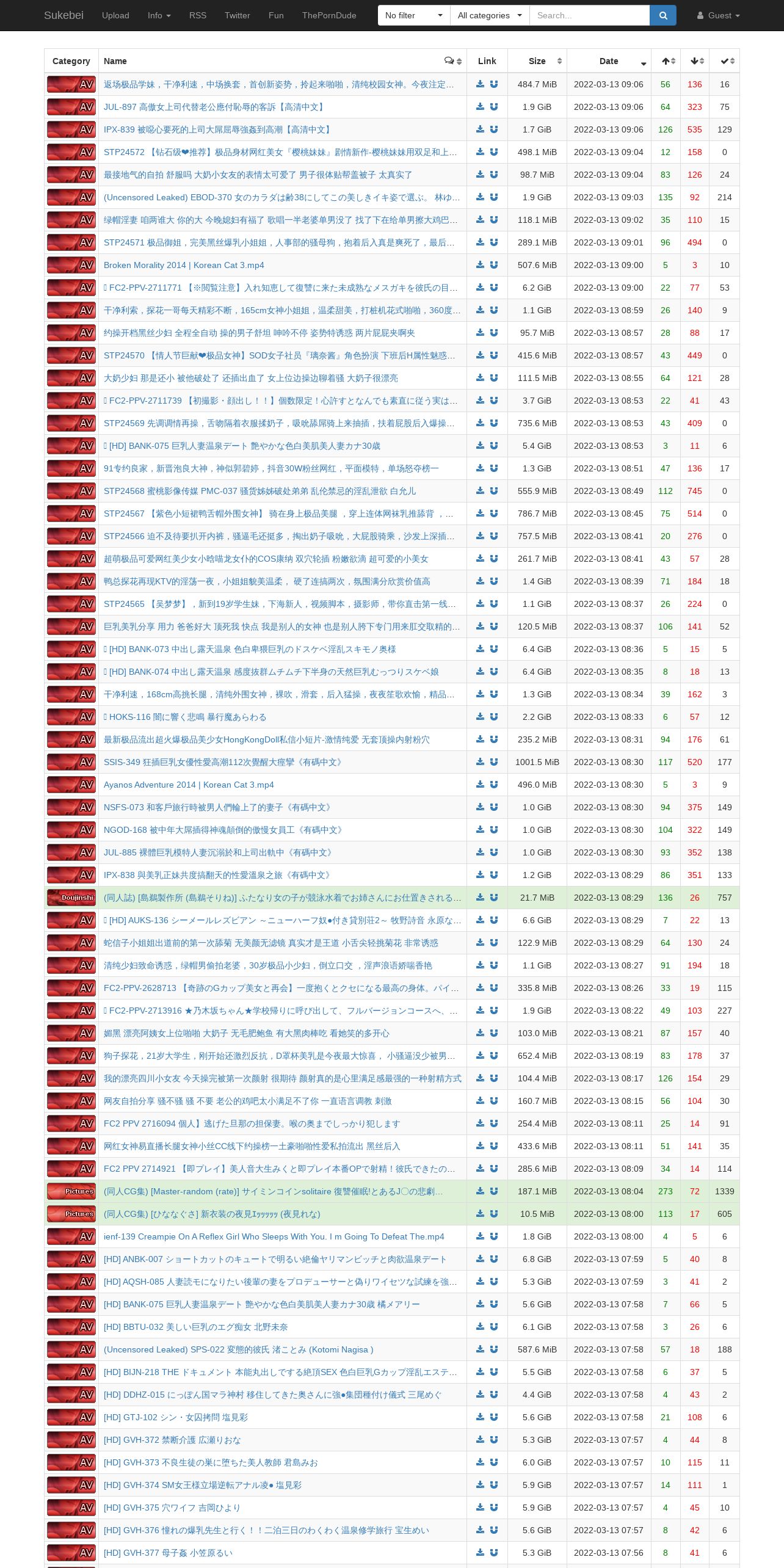Open the Fun nav link
Screen dimensions: 784x1568
click(x=276, y=15)
